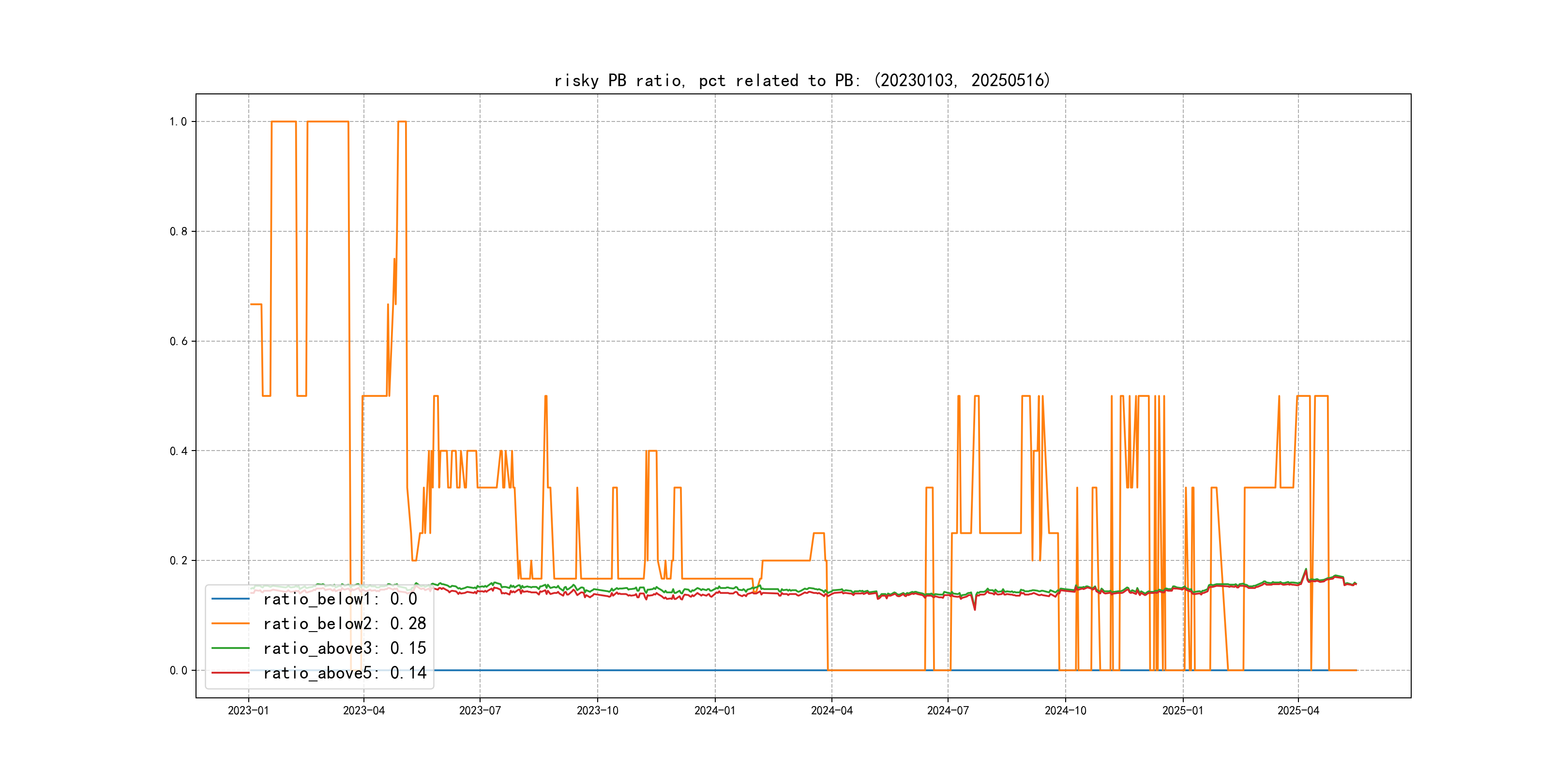Click the 2023-01 x-axis tick label
1568x784 pixels.
coord(248,710)
